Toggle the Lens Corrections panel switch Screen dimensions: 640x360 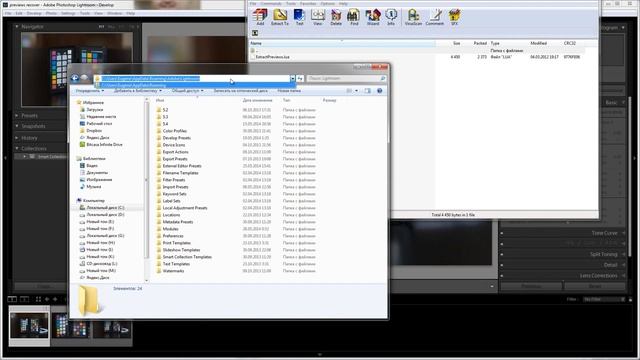pyautogui.click(x=502, y=276)
